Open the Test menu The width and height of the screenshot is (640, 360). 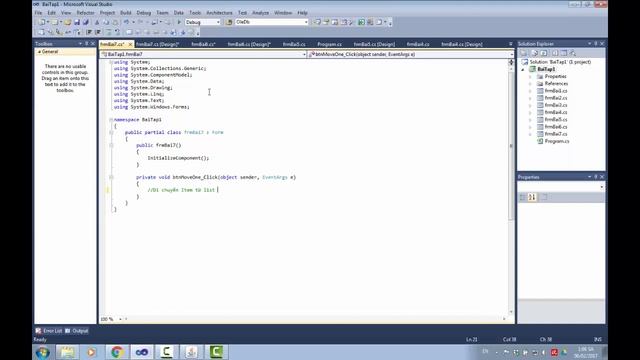point(242,13)
